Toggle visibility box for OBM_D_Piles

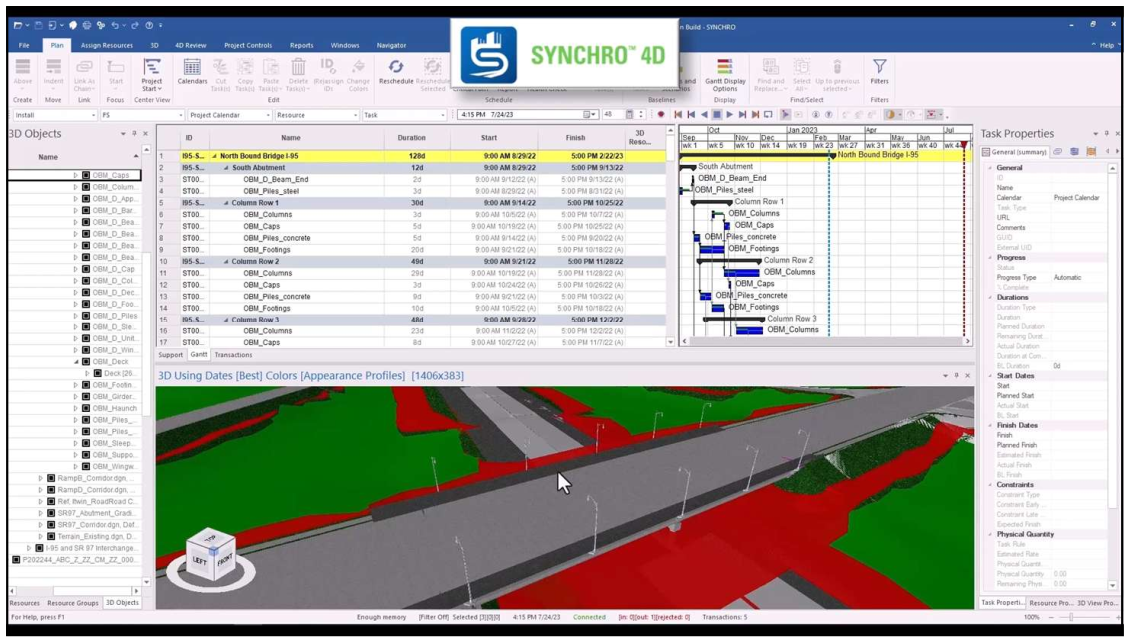point(86,316)
